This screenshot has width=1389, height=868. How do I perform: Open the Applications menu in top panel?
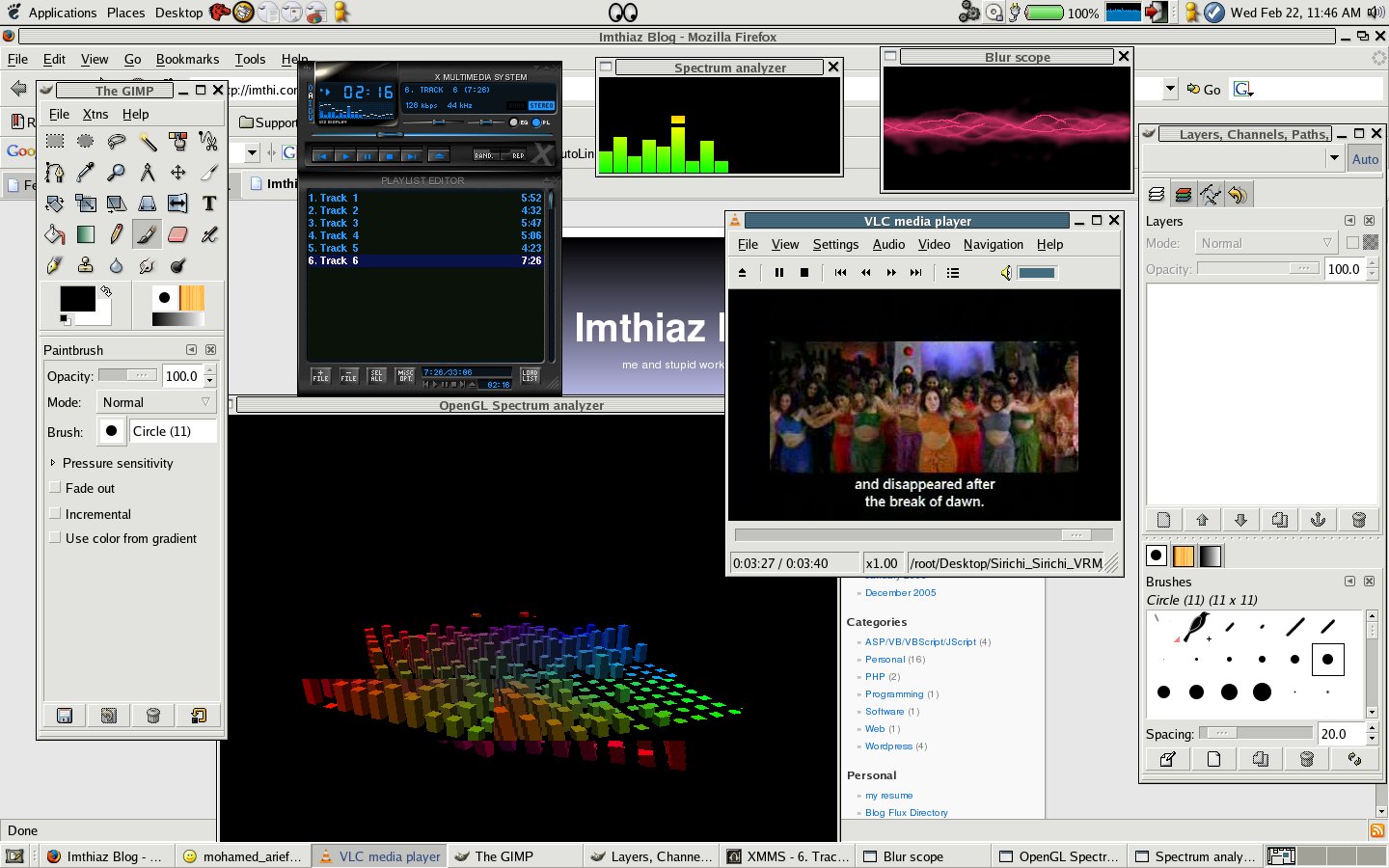[63, 13]
